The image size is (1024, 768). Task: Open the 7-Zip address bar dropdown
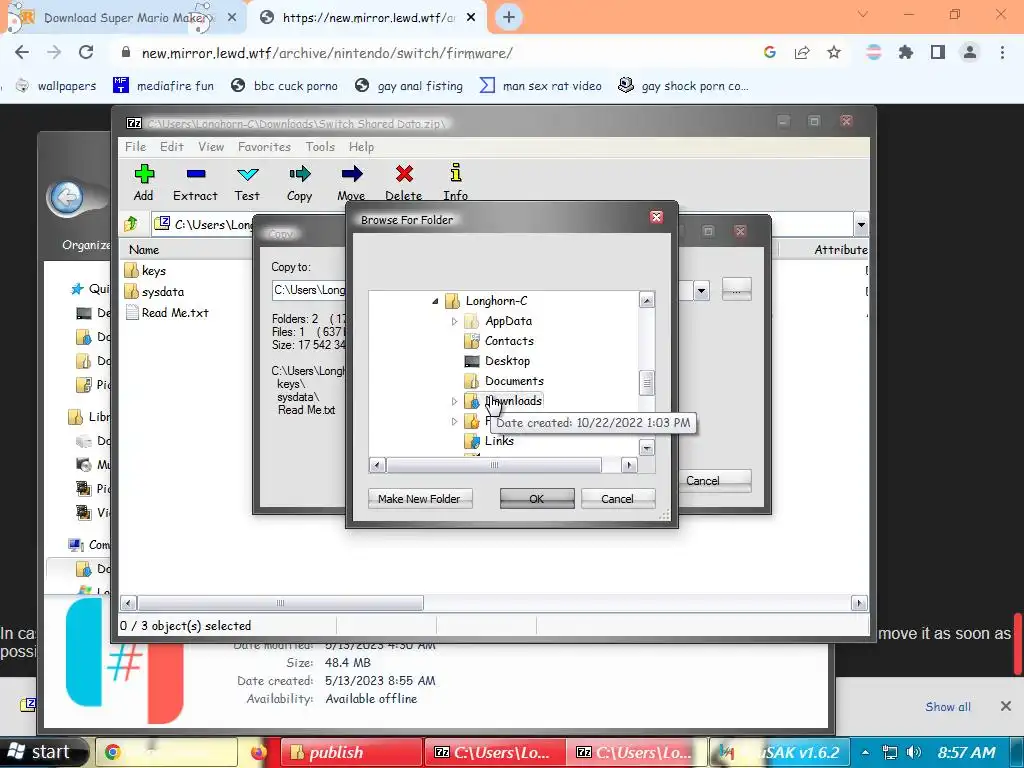pyautogui.click(x=861, y=225)
